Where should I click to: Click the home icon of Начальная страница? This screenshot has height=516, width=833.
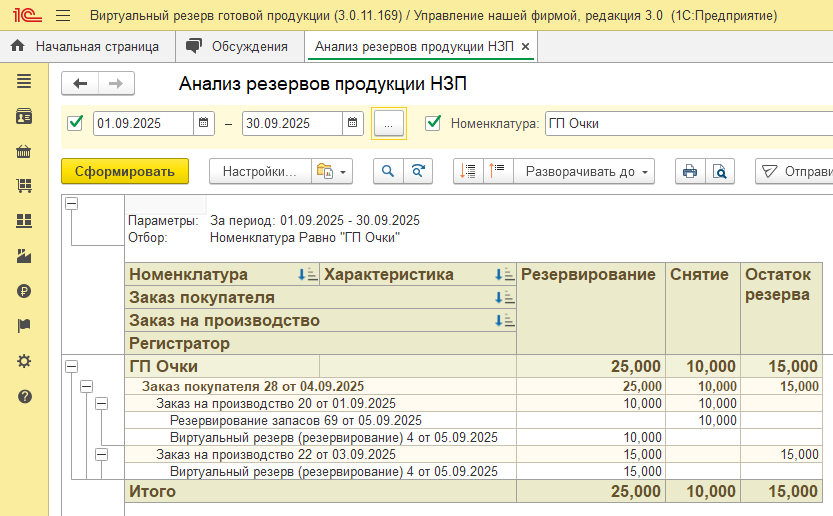tap(18, 46)
